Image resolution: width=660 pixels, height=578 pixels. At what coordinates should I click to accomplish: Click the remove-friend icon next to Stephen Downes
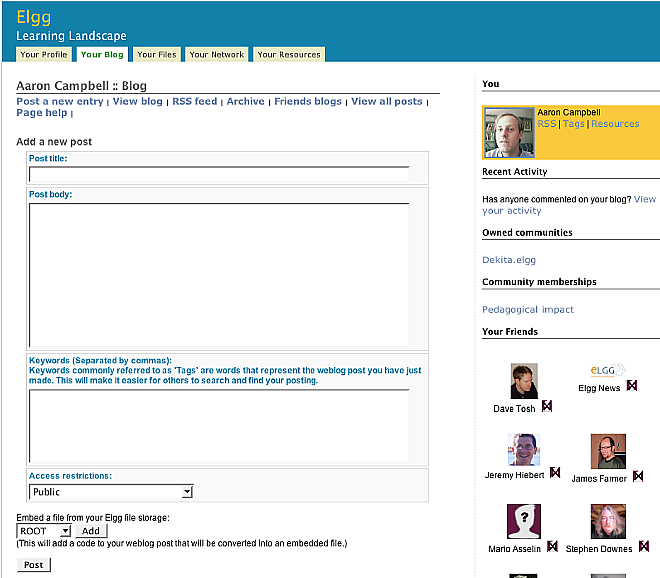(644, 546)
